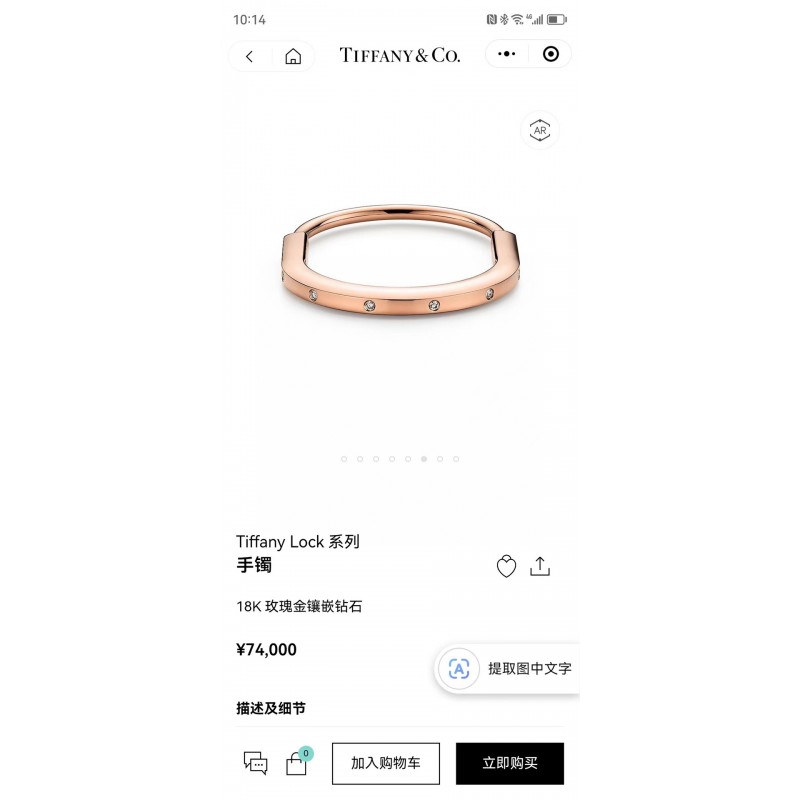
Task: Open customer chat icon
Action: [256, 763]
